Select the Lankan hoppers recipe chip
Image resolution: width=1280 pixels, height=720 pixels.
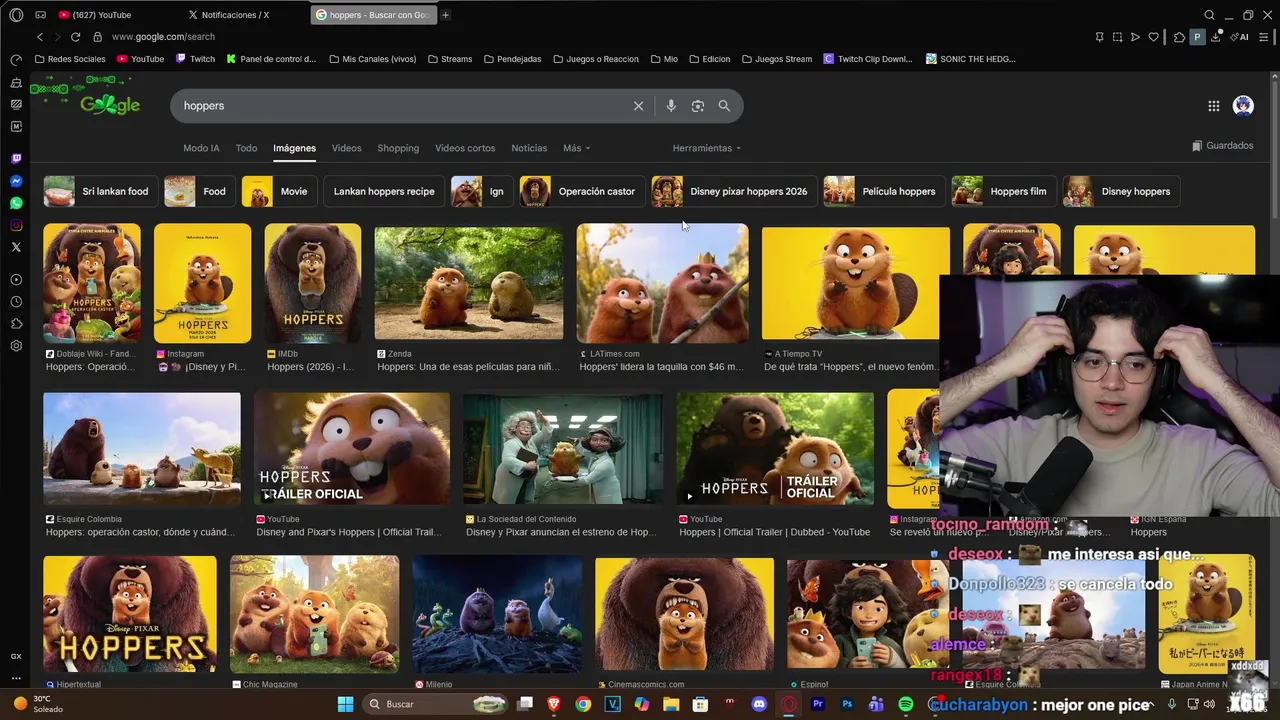pos(384,191)
